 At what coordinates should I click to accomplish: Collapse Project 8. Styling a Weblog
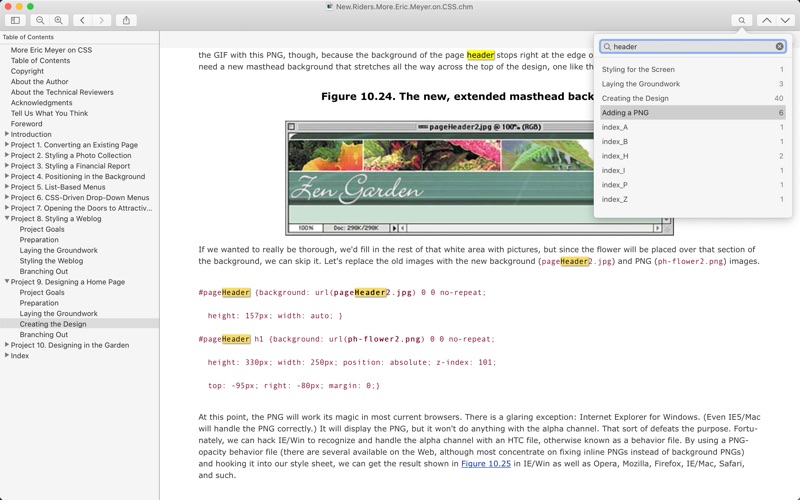click(x=7, y=218)
